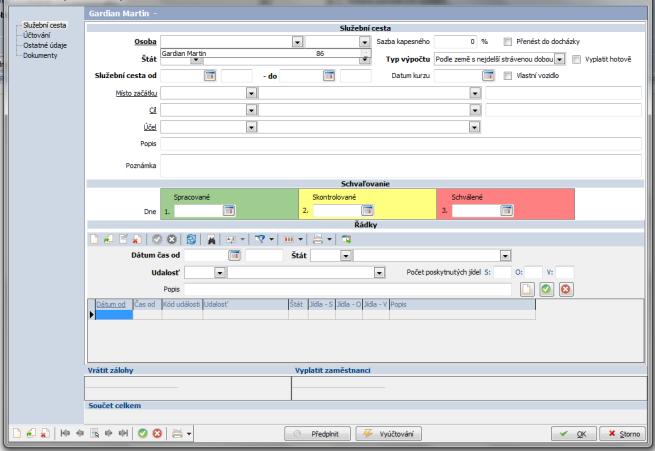The image size is (655, 451).
Task: Click the columns icon in Řádky toolbar
Action: (289, 239)
